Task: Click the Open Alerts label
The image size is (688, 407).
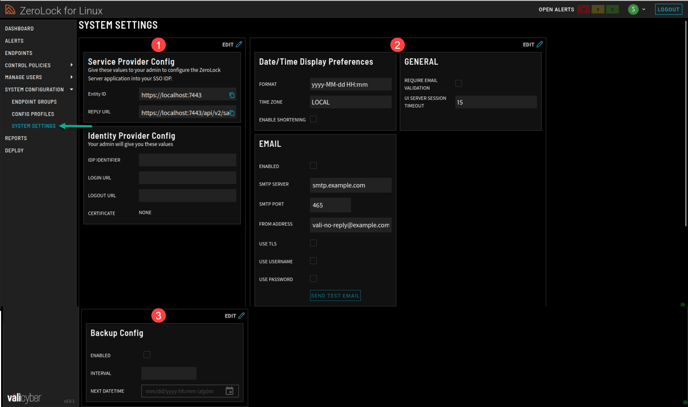Action: (556, 9)
